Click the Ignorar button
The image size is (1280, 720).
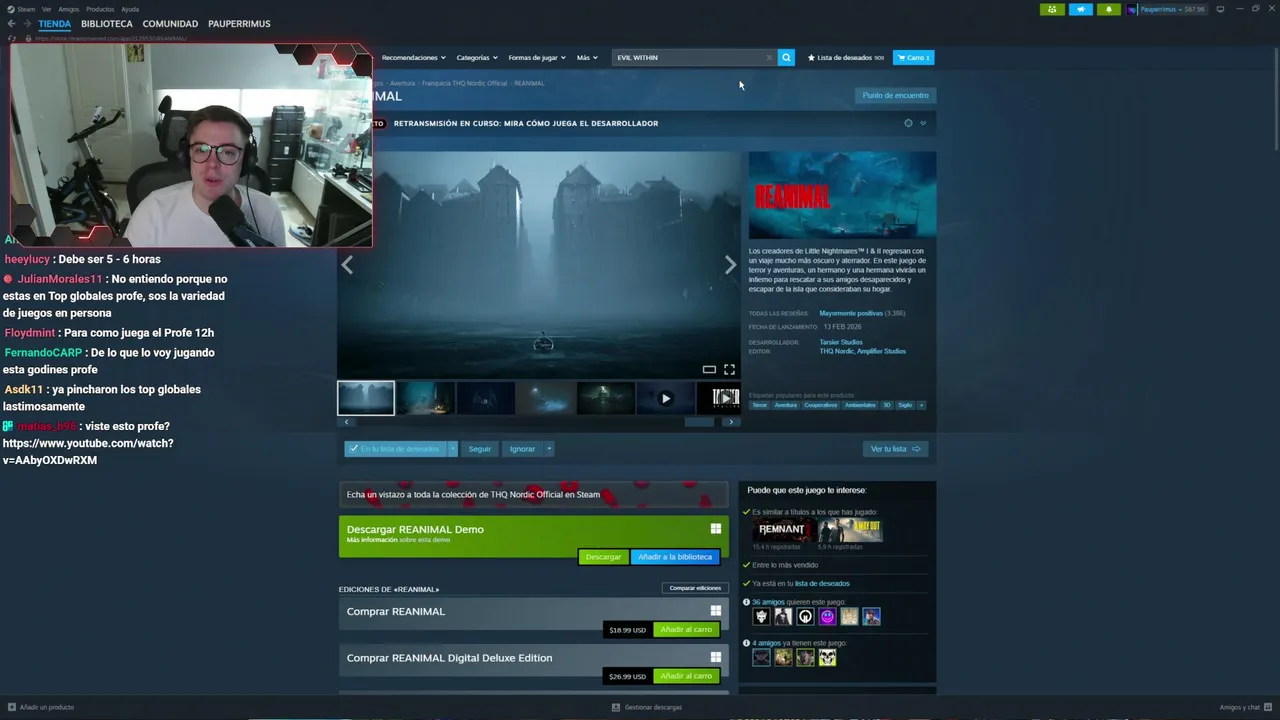[x=522, y=449]
